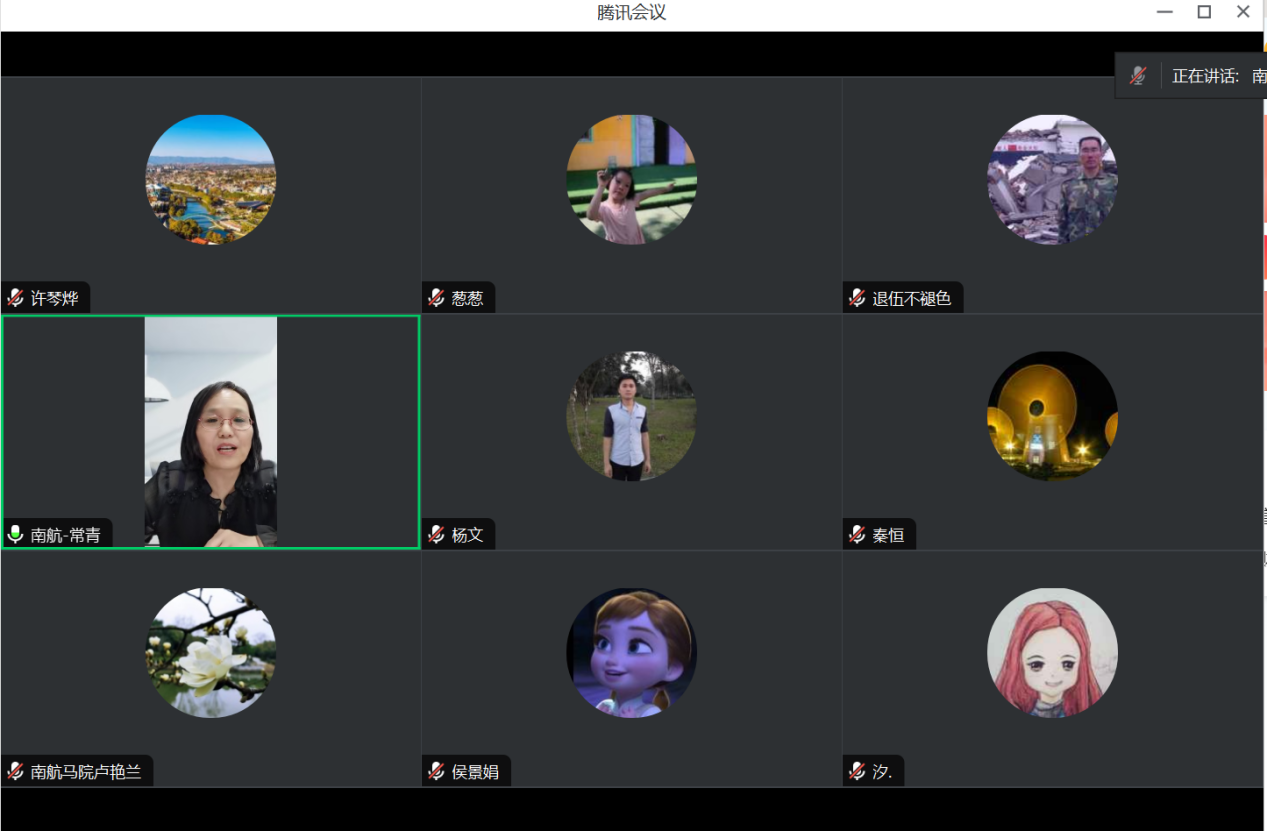Image resolution: width=1267 pixels, height=831 pixels.
Task: Select the red-haired drawing avatar of 汐.
Action: [1052, 652]
